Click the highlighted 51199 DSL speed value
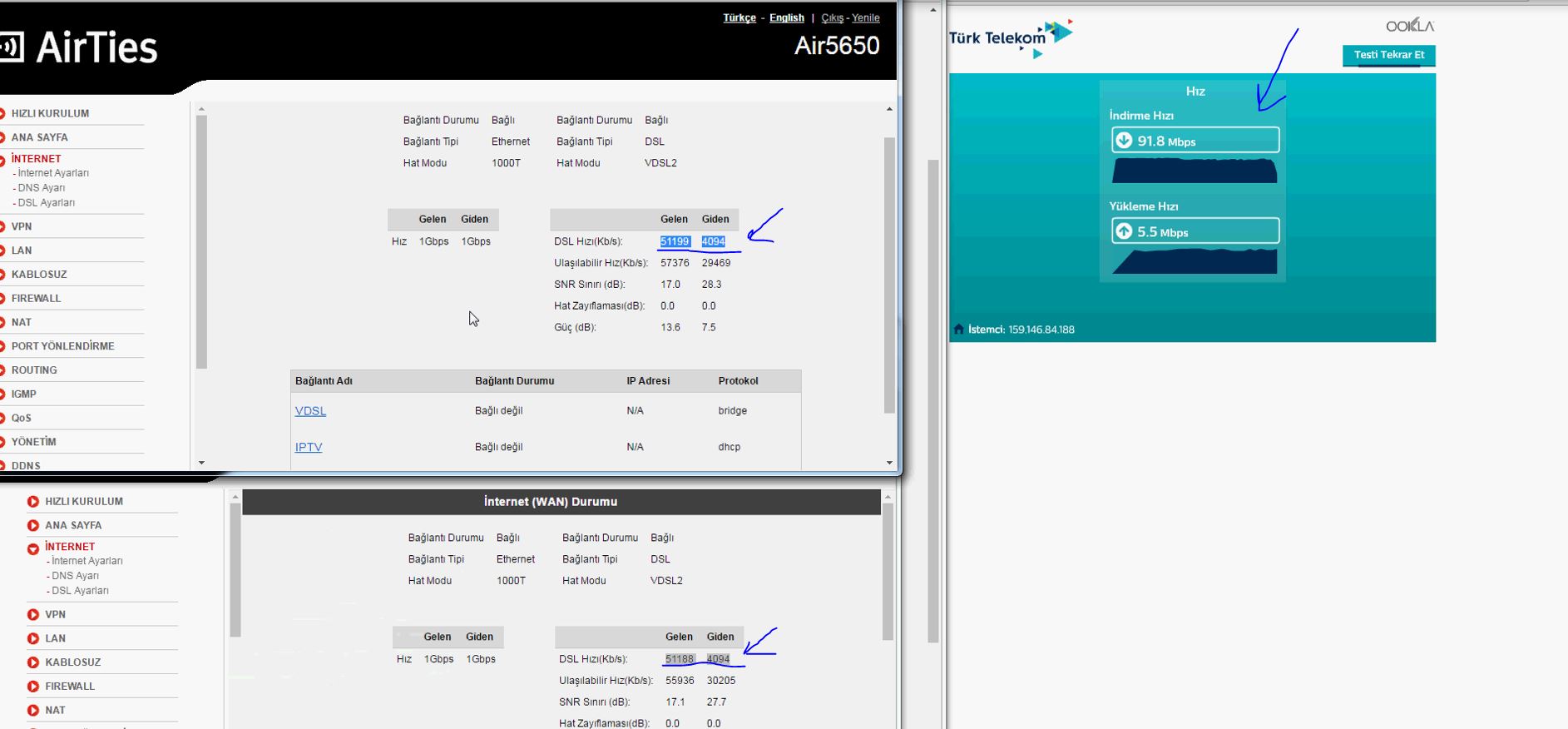 675,242
